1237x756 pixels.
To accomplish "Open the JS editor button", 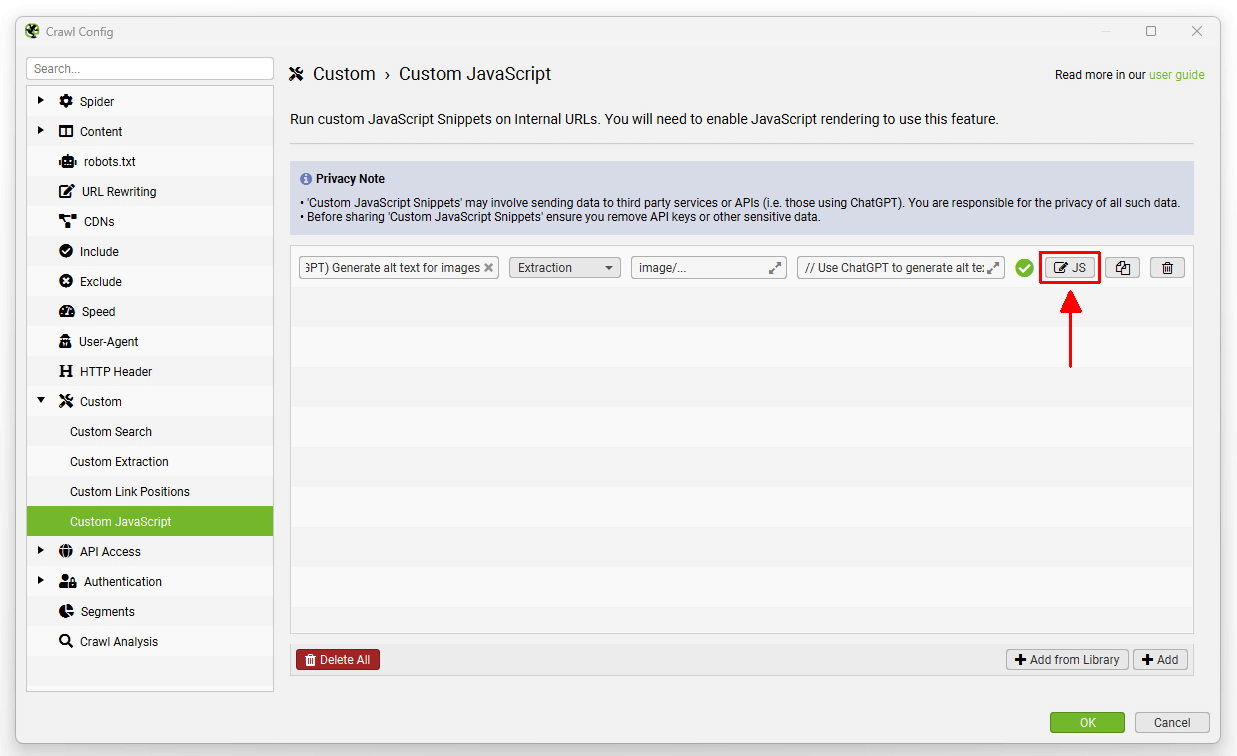I will [x=1070, y=268].
